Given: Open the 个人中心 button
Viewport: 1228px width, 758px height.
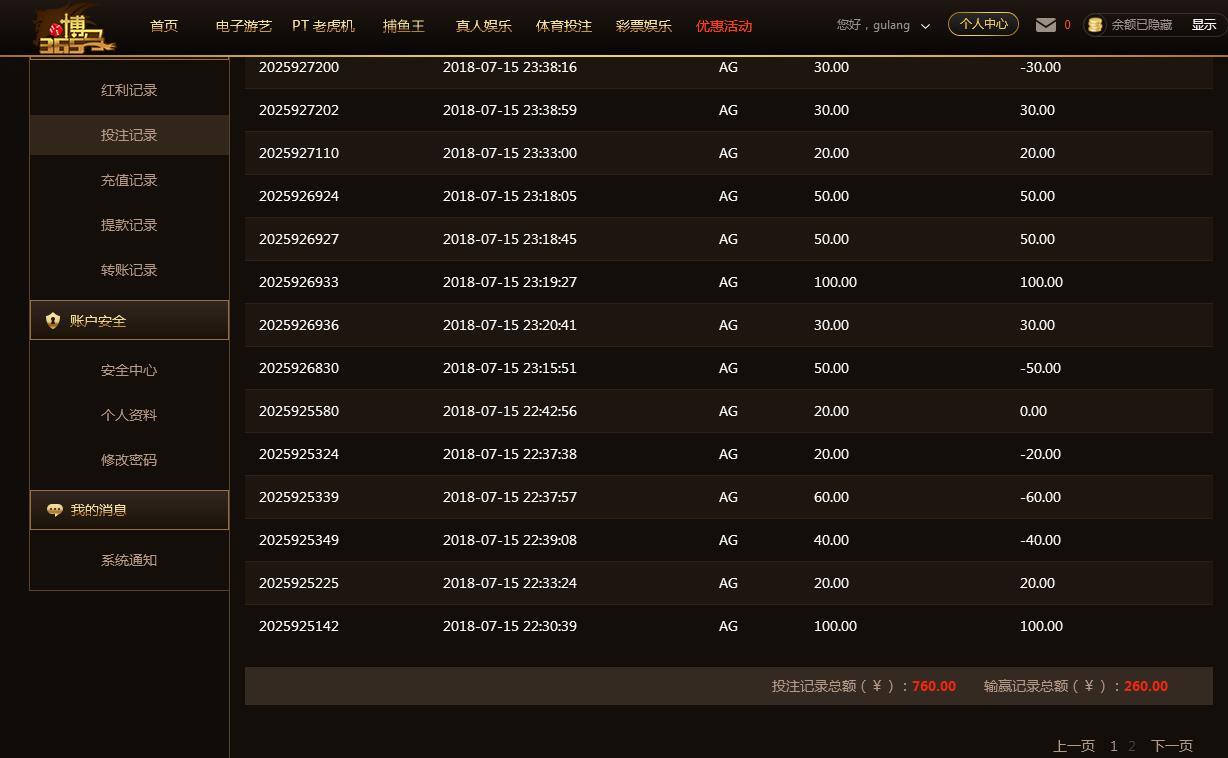Looking at the screenshot, I should tap(982, 24).
